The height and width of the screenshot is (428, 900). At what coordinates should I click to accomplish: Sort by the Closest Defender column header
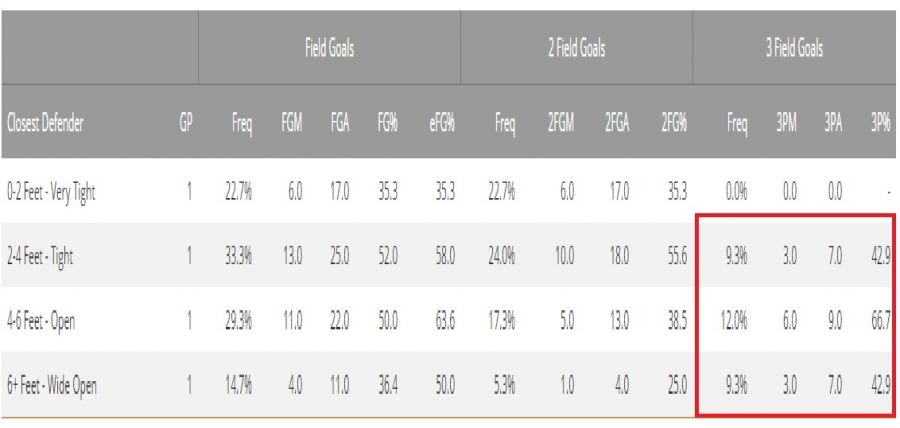click(x=45, y=125)
